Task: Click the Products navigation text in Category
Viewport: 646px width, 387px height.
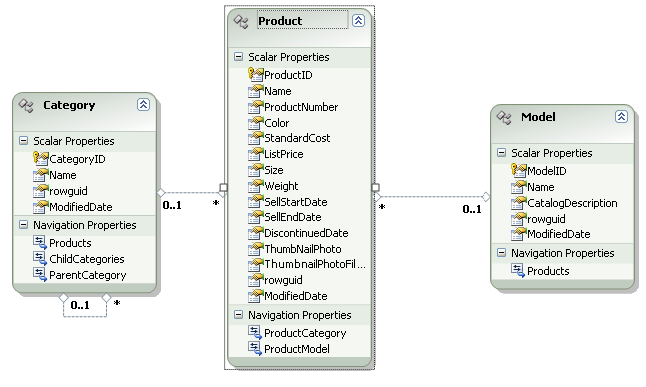Action: click(70, 243)
